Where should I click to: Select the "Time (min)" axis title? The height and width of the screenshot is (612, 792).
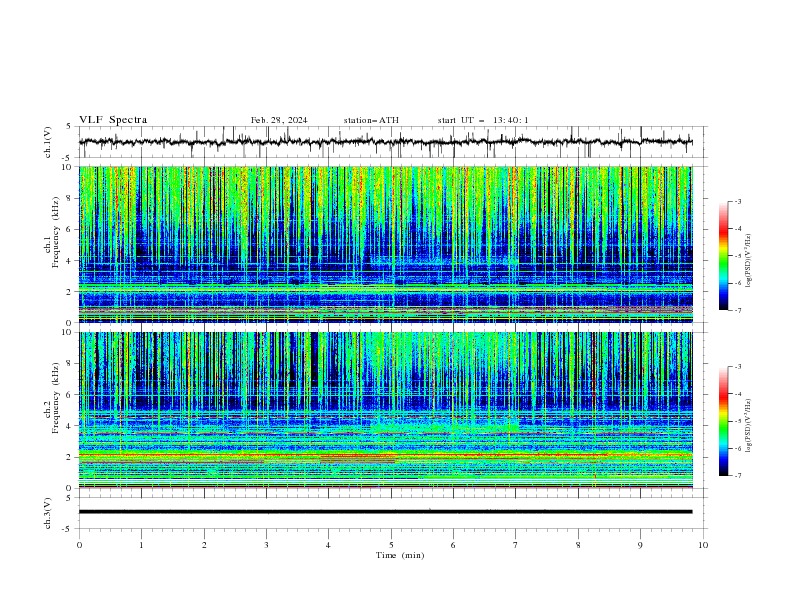(x=400, y=555)
